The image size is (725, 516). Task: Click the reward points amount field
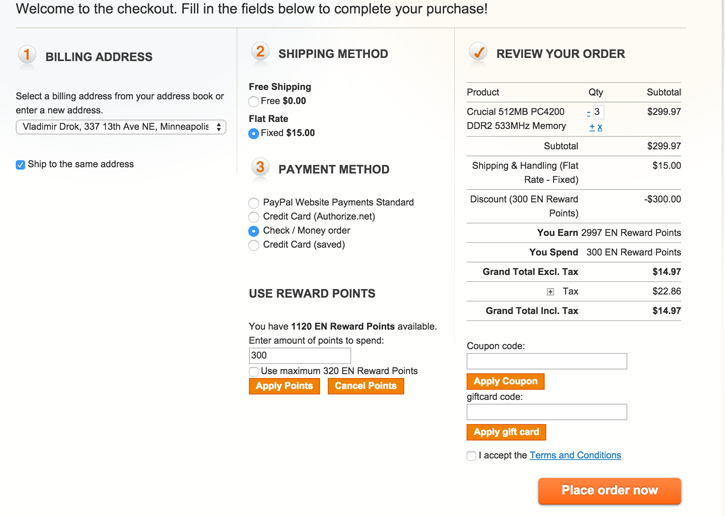300,355
